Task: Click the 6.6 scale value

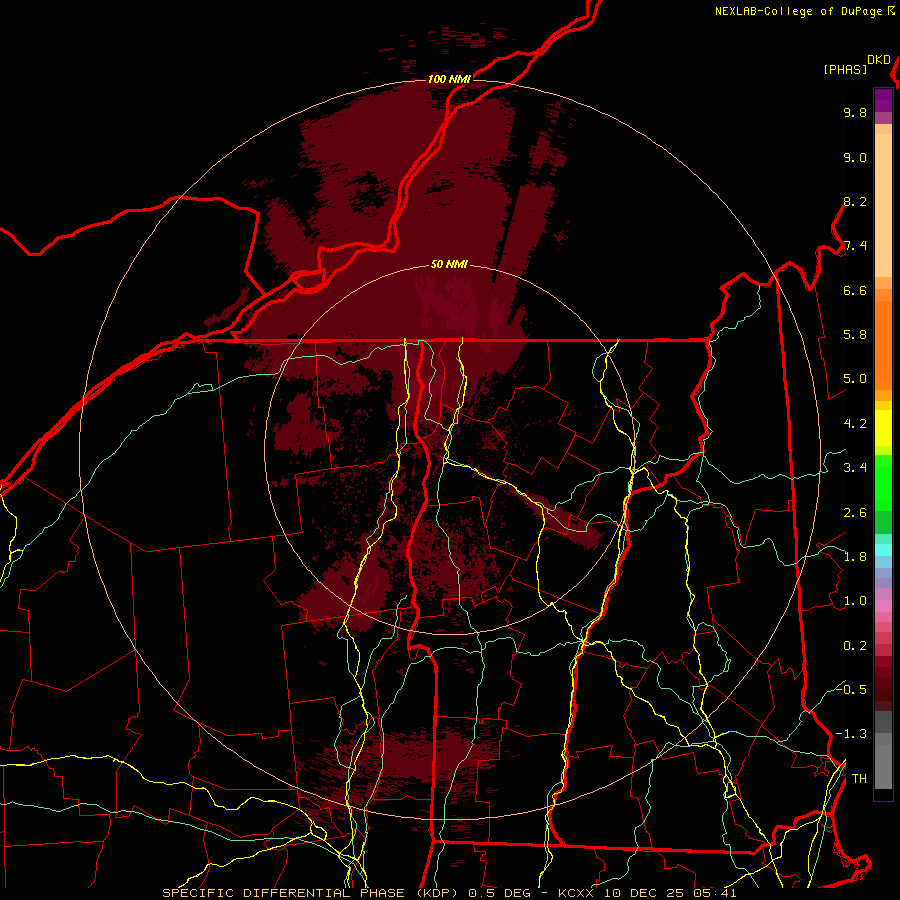Action: (x=855, y=291)
